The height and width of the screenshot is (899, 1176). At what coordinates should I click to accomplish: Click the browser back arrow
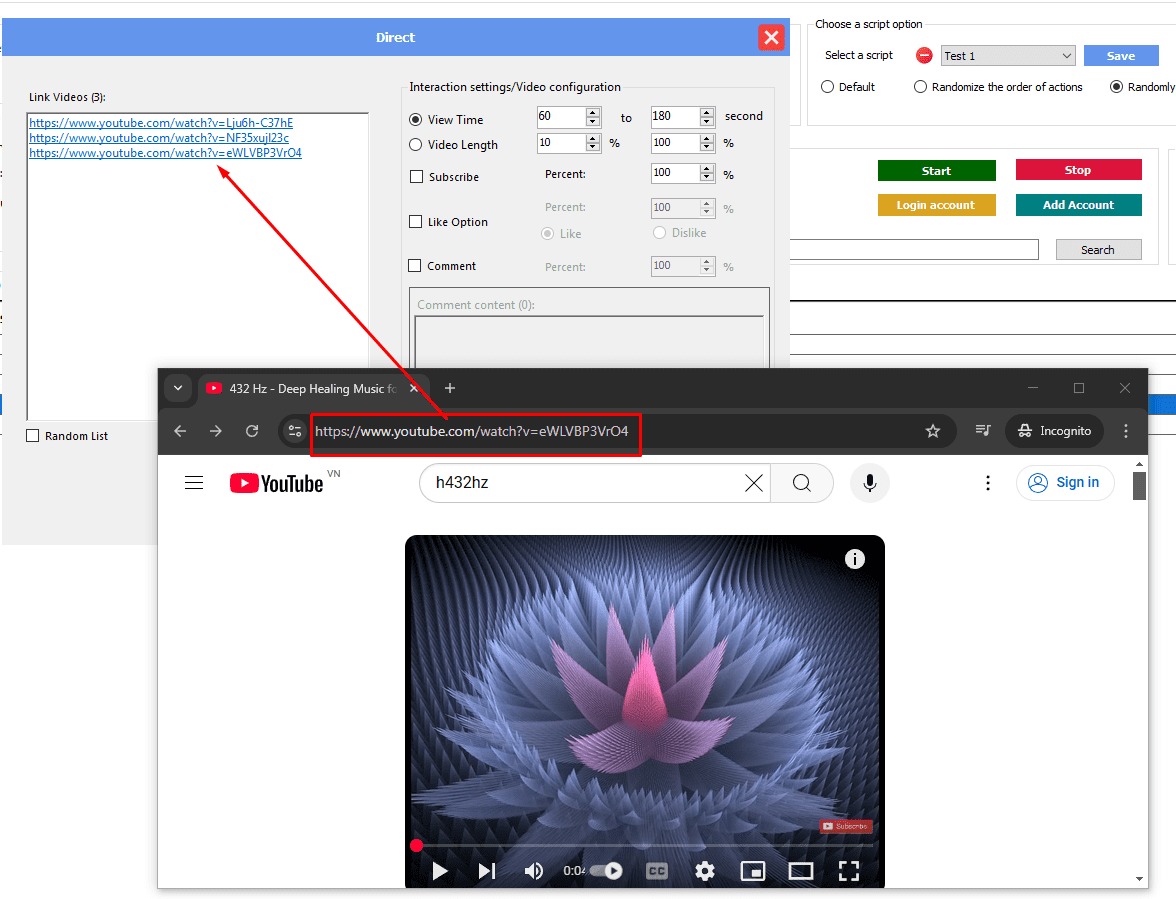coord(180,431)
